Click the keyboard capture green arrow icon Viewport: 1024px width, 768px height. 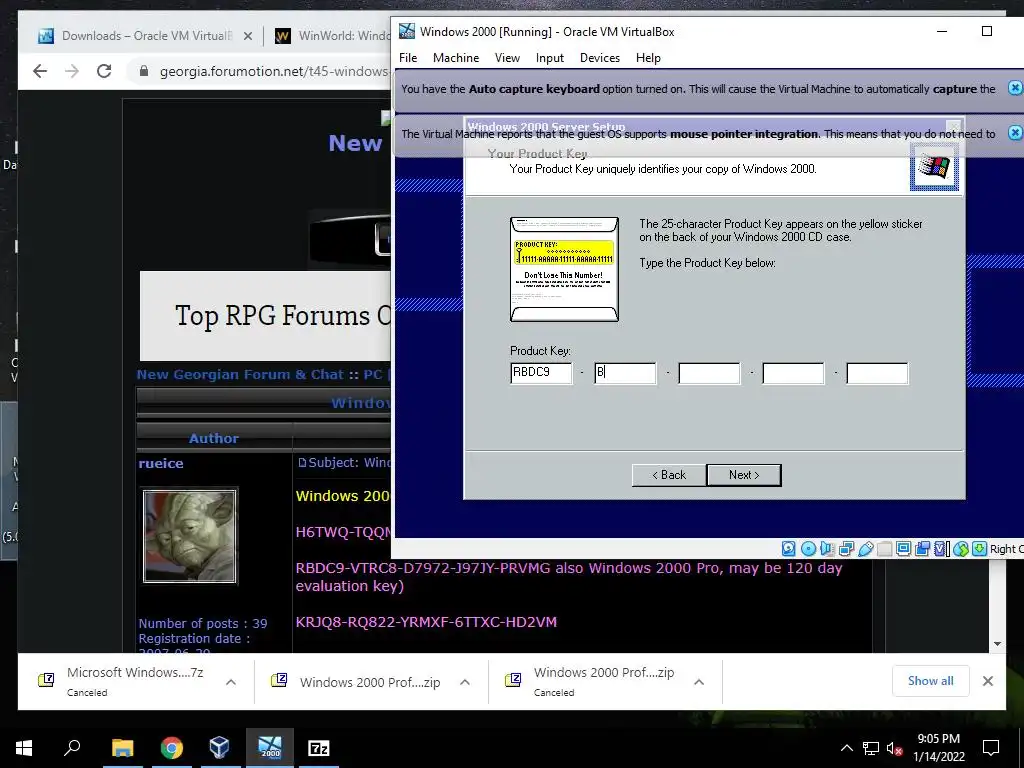click(979, 549)
